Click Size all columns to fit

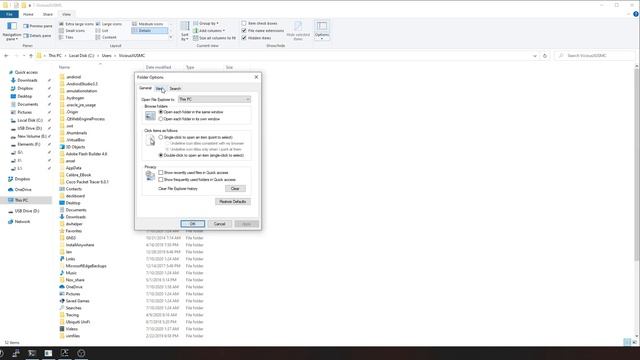click(214, 38)
